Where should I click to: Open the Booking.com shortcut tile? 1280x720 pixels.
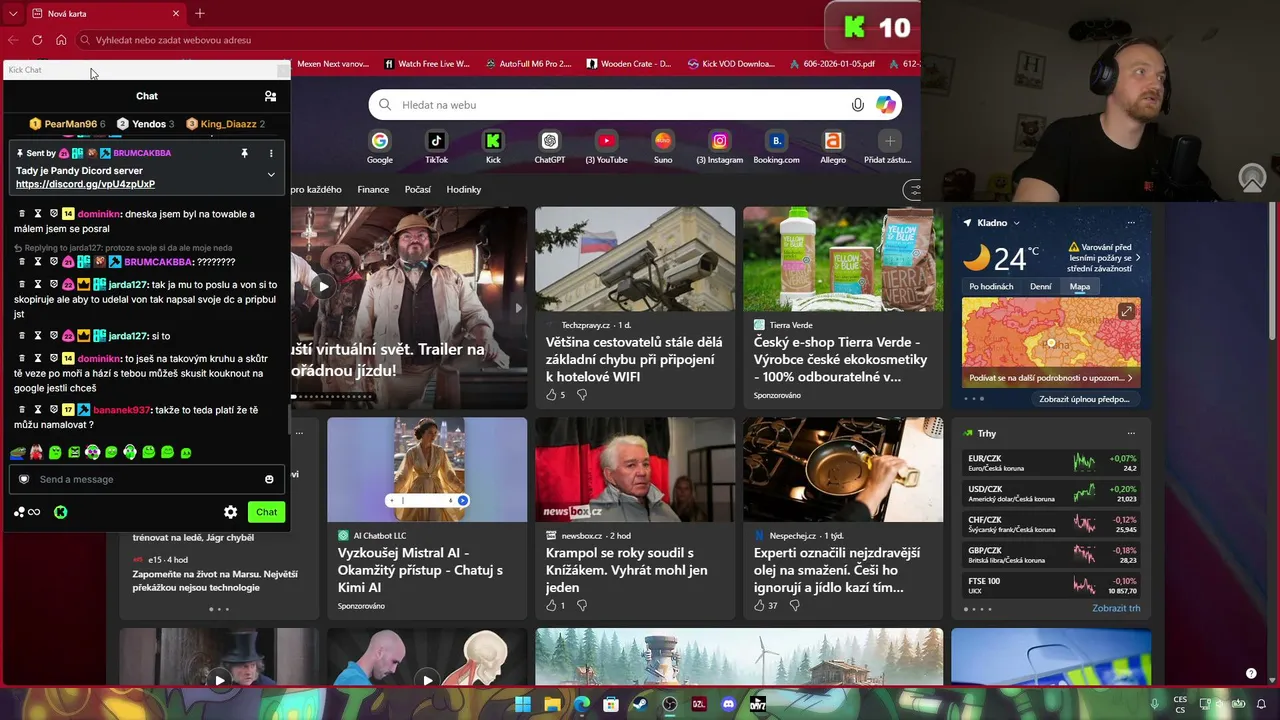tap(776, 146)
